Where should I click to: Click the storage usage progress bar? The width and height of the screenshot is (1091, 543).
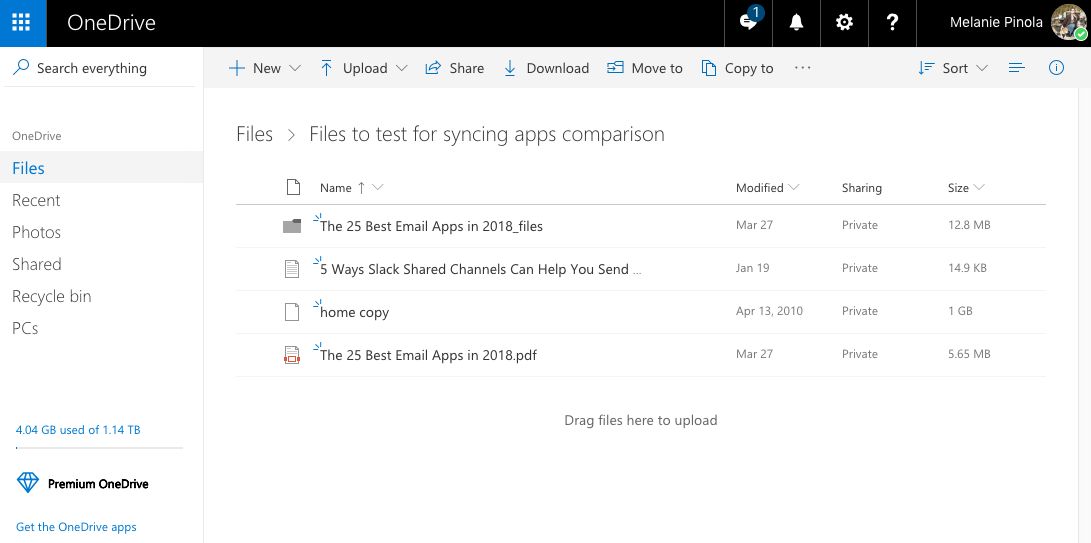click(99, 448)
